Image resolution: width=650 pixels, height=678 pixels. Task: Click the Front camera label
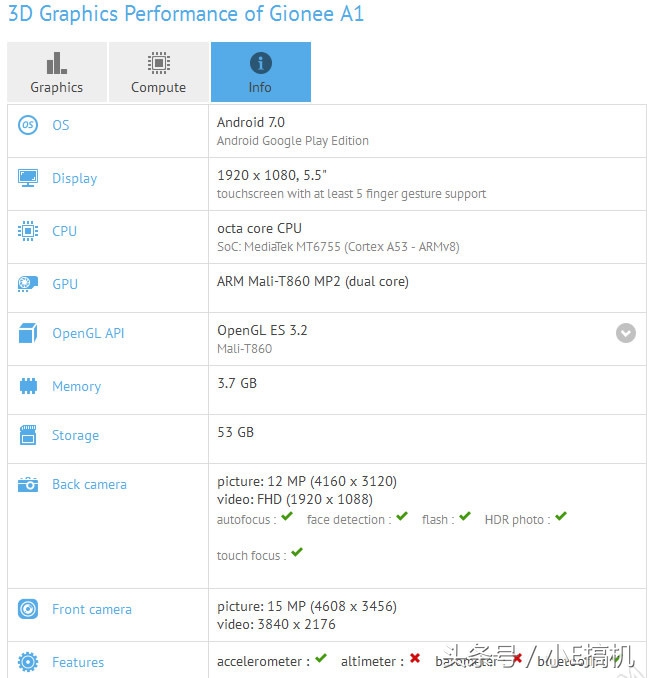92,609
